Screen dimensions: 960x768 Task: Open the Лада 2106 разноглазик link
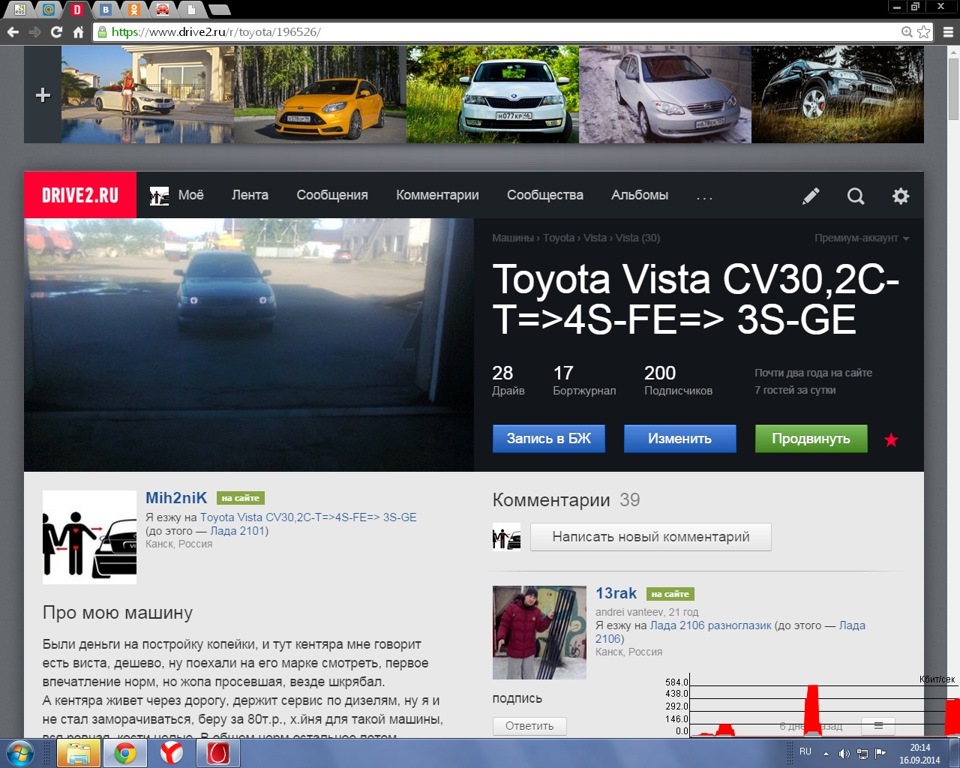click(x=710, y=625)
